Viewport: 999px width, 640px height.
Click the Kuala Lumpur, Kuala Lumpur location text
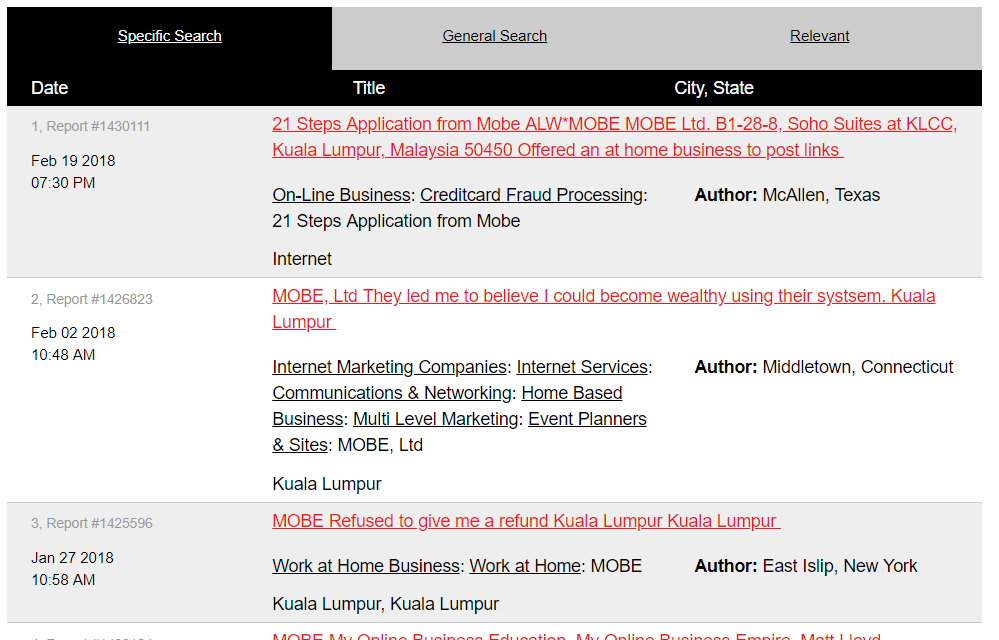point(385,604)
